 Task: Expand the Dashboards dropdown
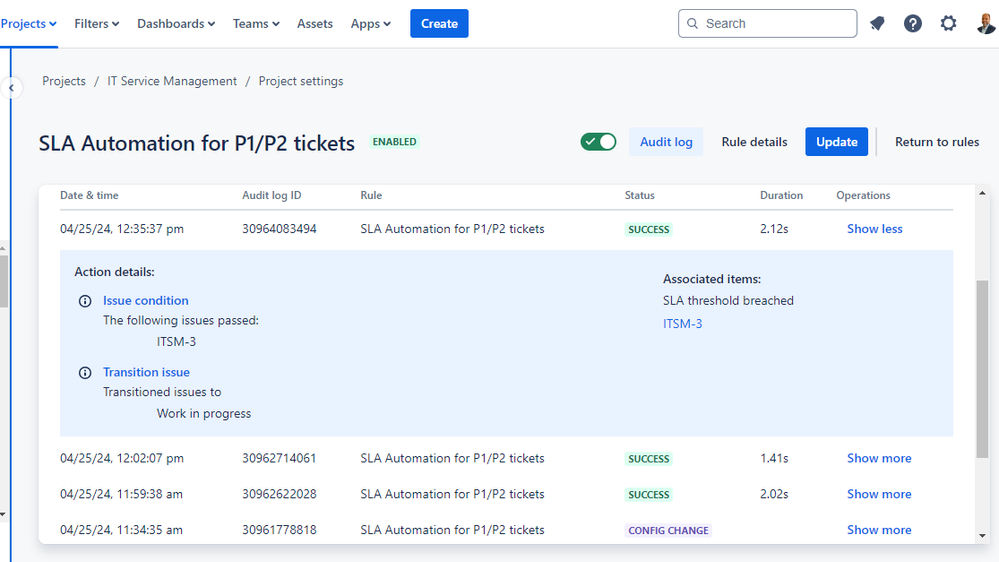[176, 23]
